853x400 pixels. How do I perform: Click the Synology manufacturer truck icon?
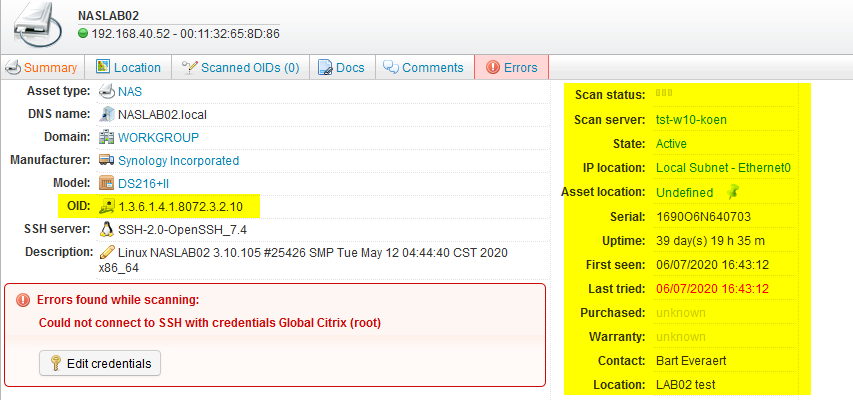coord(107,160)
